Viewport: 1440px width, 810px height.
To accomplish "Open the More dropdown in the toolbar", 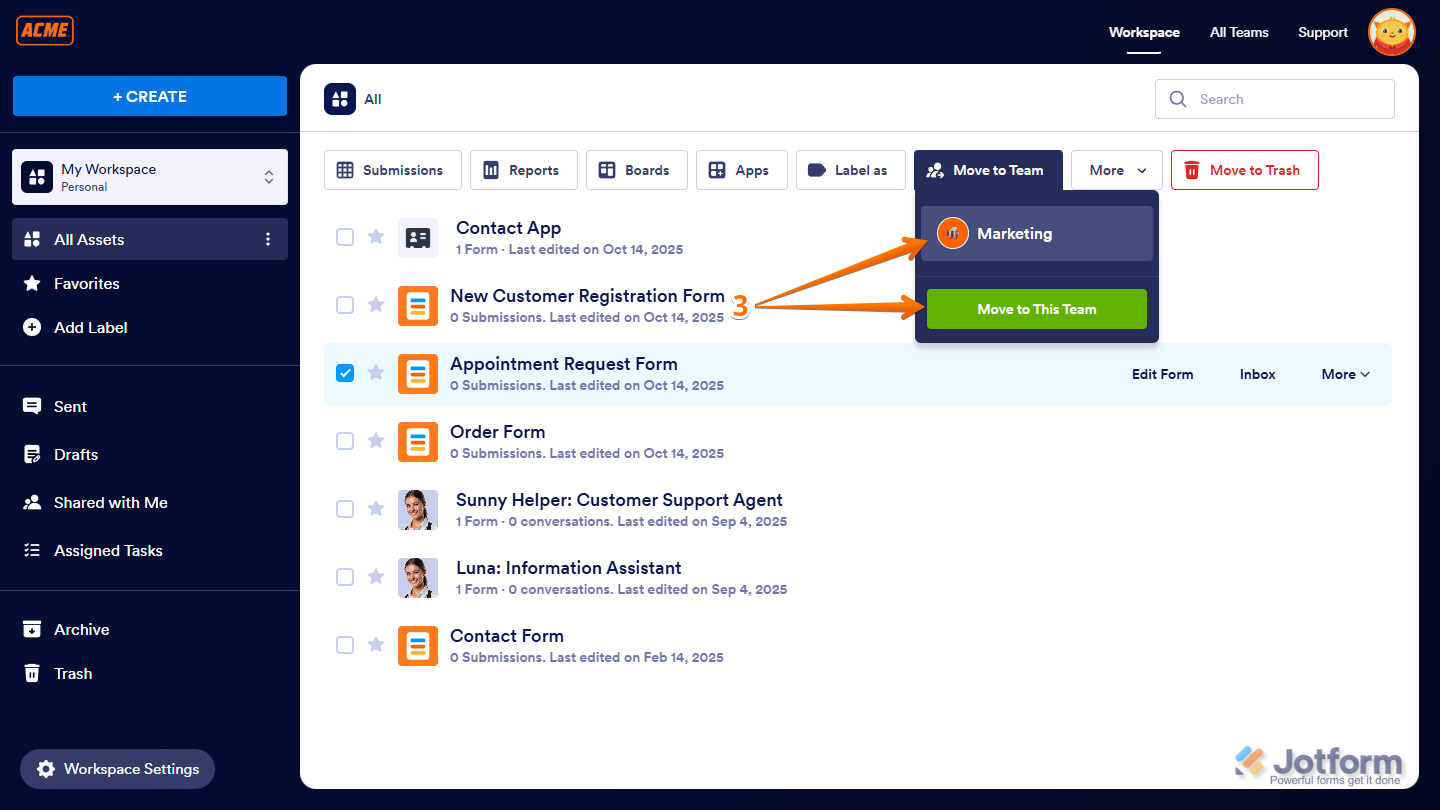I will pos(1116,170).
